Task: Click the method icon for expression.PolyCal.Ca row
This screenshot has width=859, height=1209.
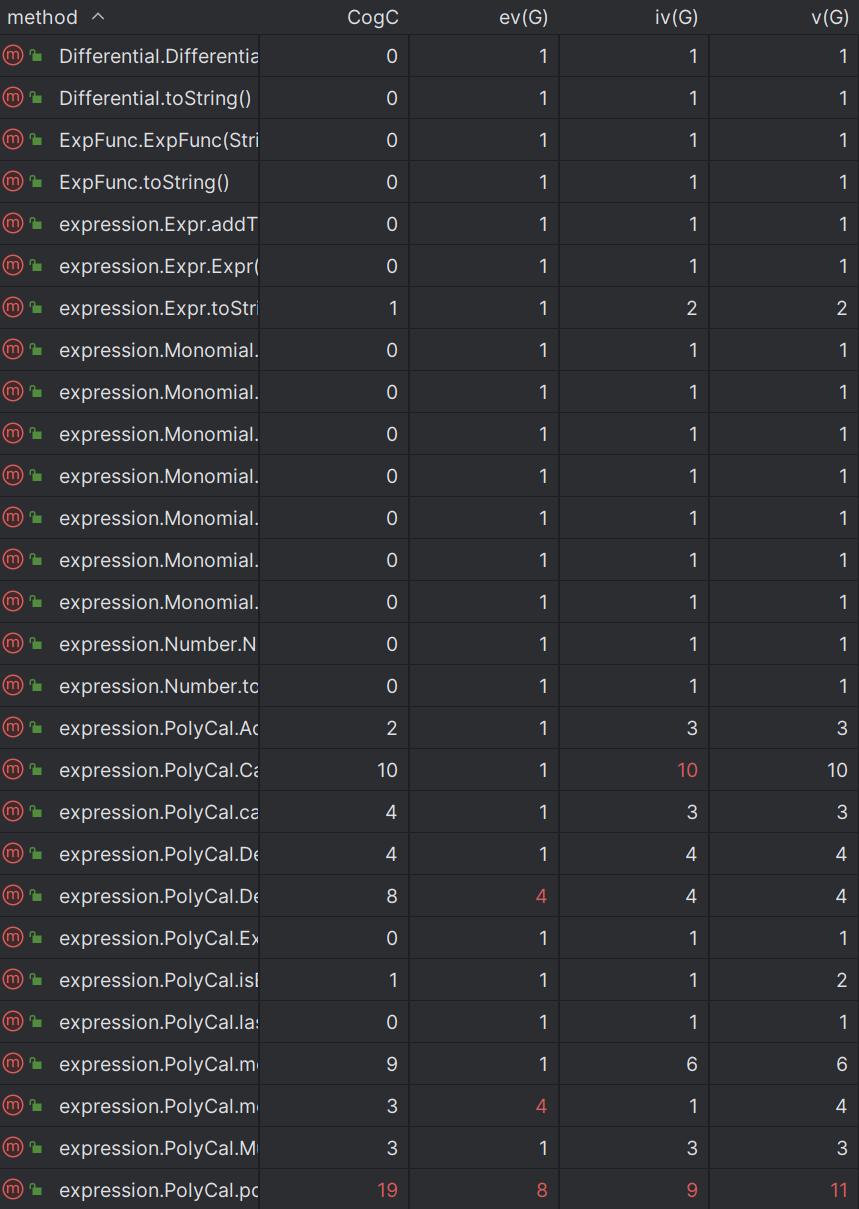Action: coord(13,770)
